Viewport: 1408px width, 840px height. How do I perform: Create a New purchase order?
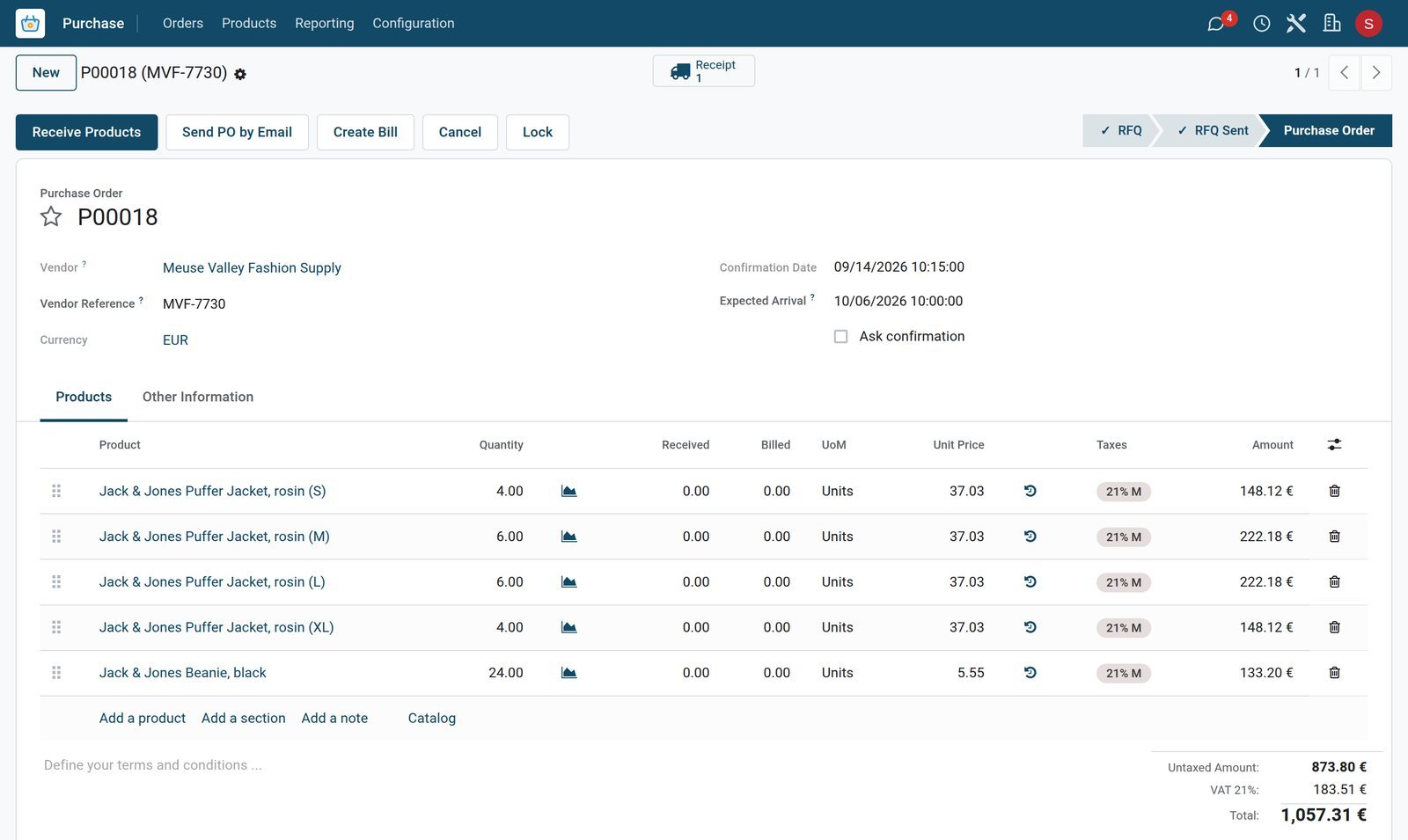pyautogui.click(x=46, y=73)
